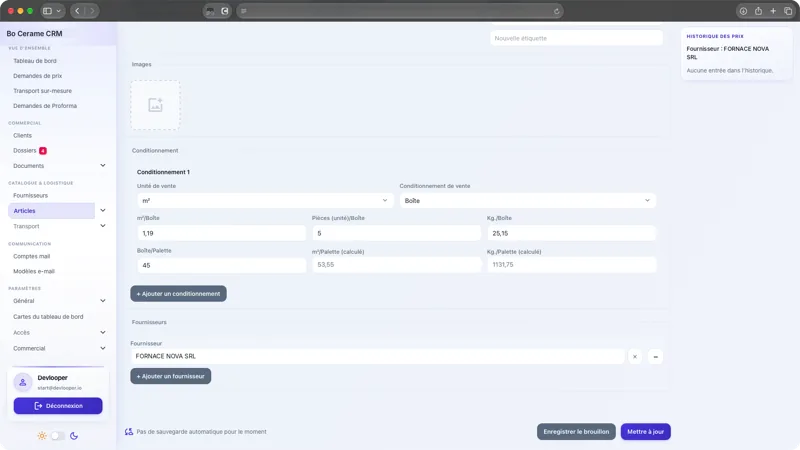The width and height of the screenshot is (800, 450).
Task: Open the Fournisseurs page
Action: [31, 195]
